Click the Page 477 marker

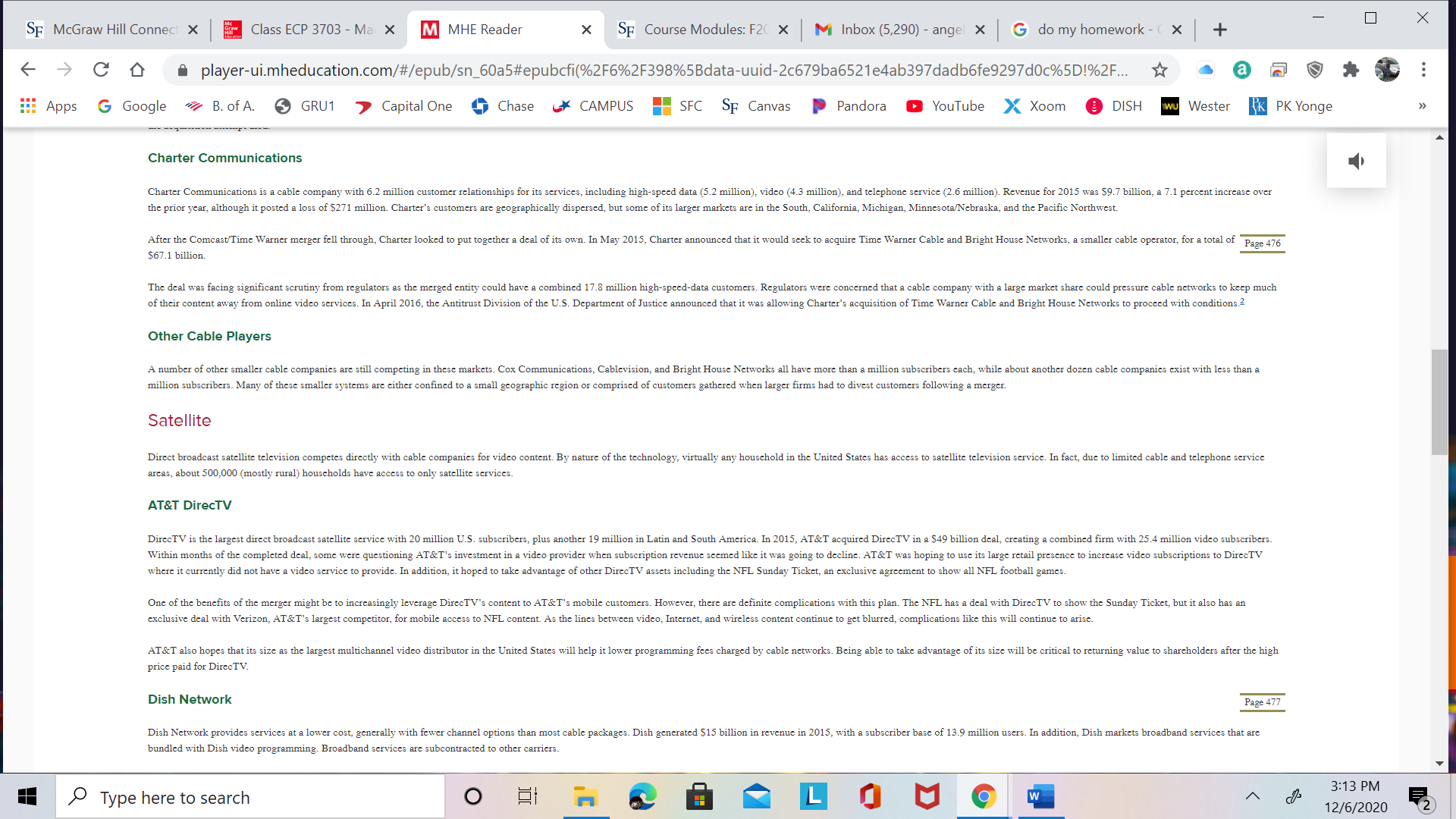(1263, 702)
